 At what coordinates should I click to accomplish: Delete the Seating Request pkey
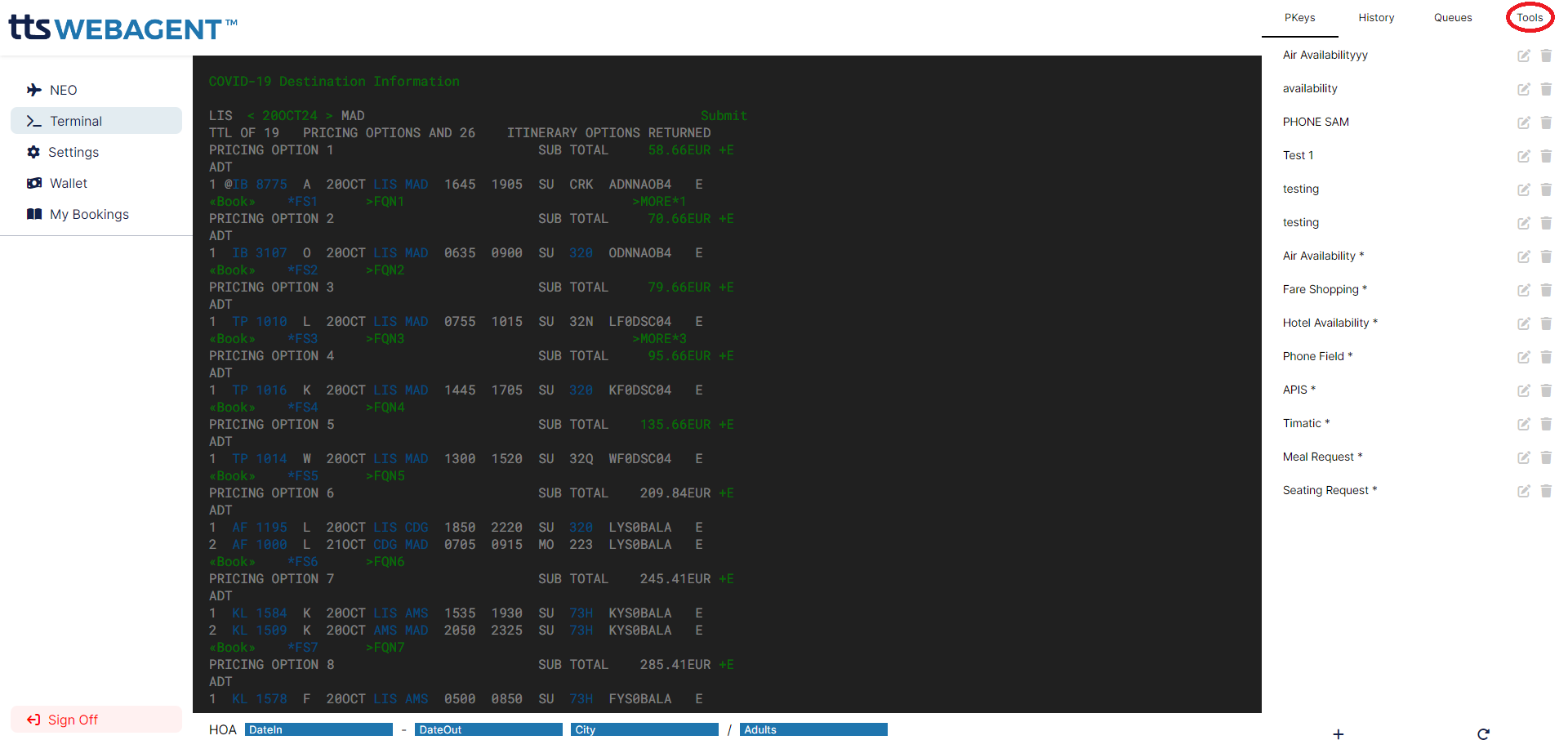tap(1546, 491)
